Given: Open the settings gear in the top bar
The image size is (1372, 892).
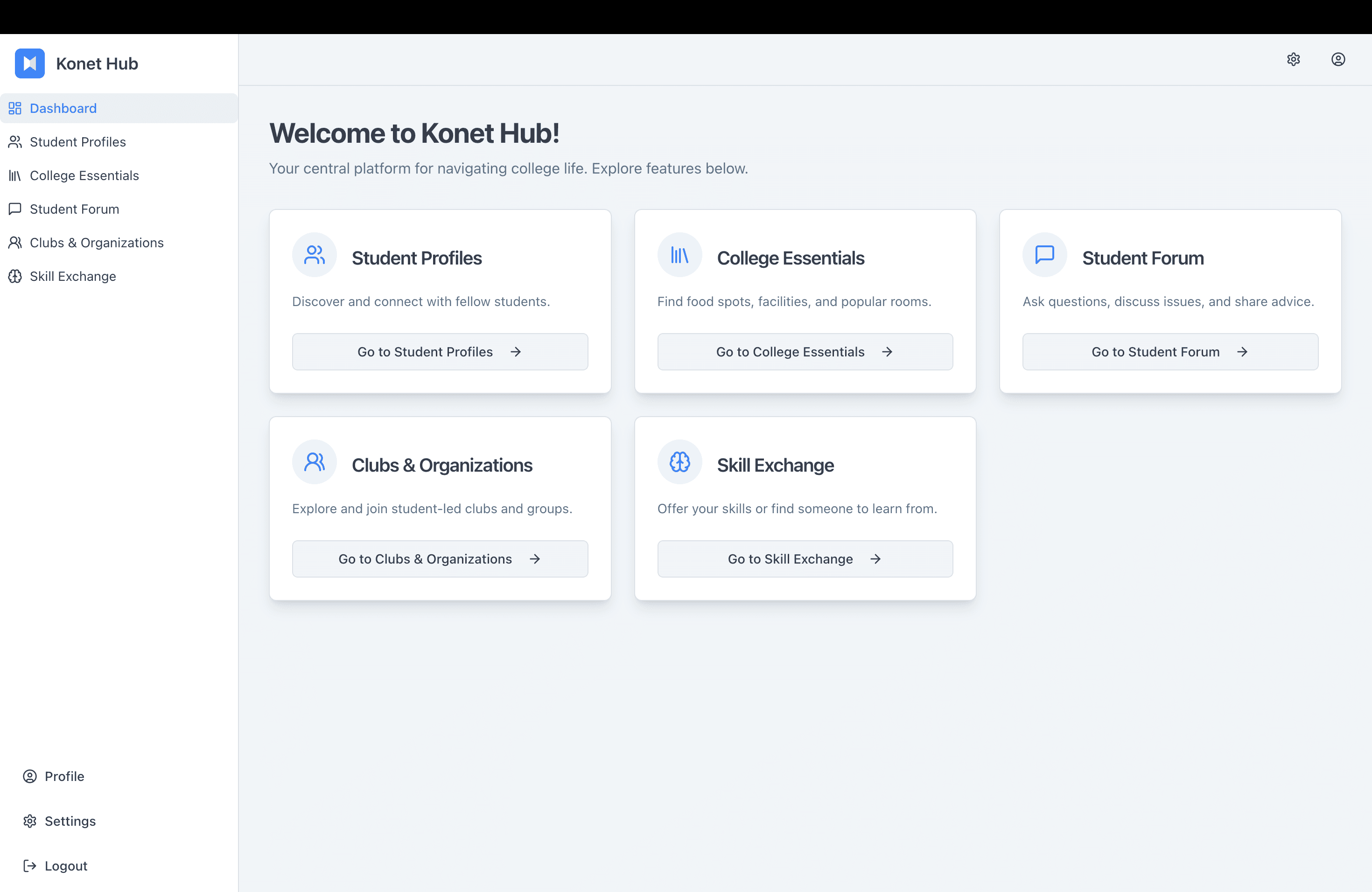Looking at the screenshot, I should tap(1294, 59).
